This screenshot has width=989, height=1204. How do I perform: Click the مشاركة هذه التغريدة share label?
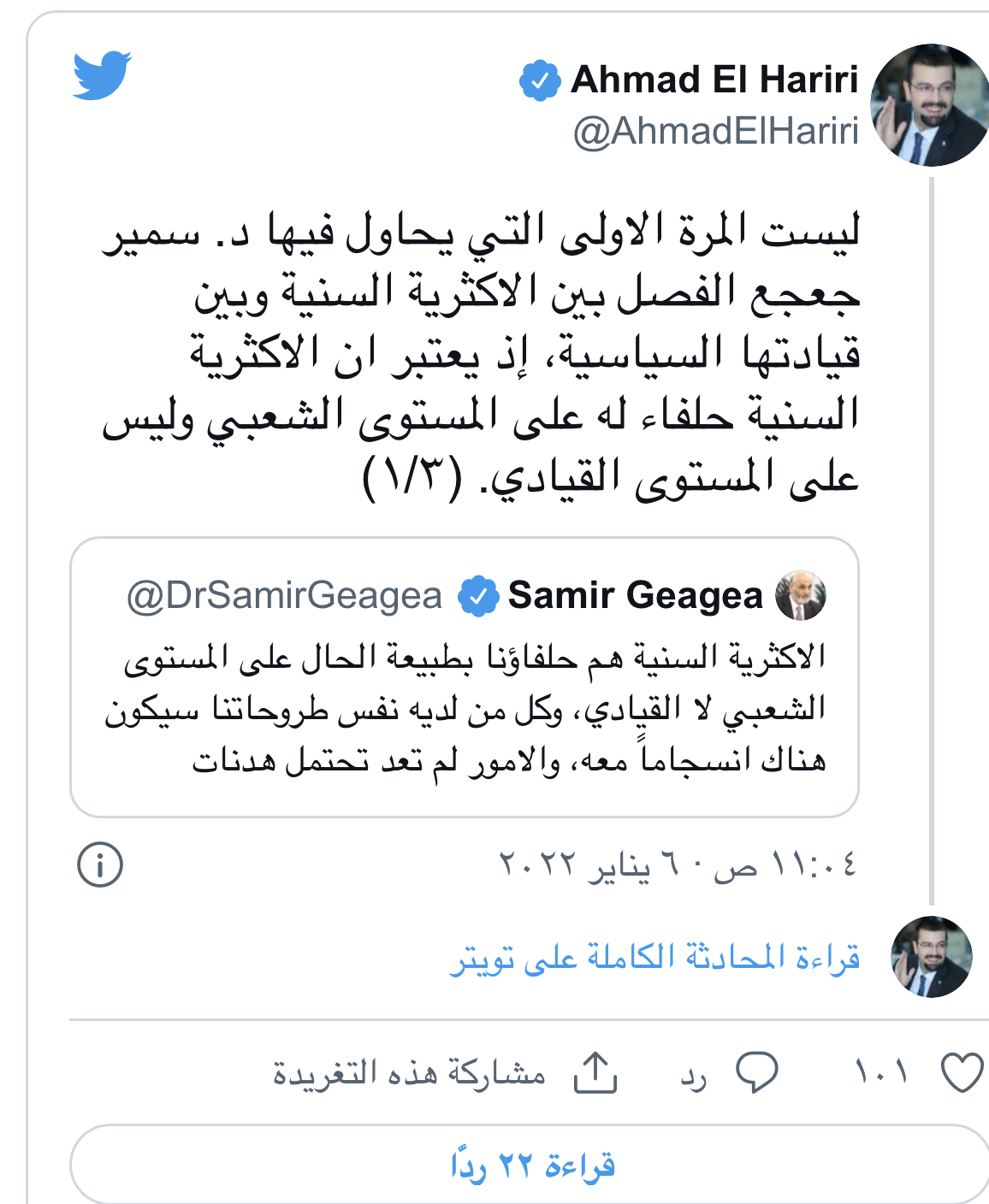[x=409, y=1072]
